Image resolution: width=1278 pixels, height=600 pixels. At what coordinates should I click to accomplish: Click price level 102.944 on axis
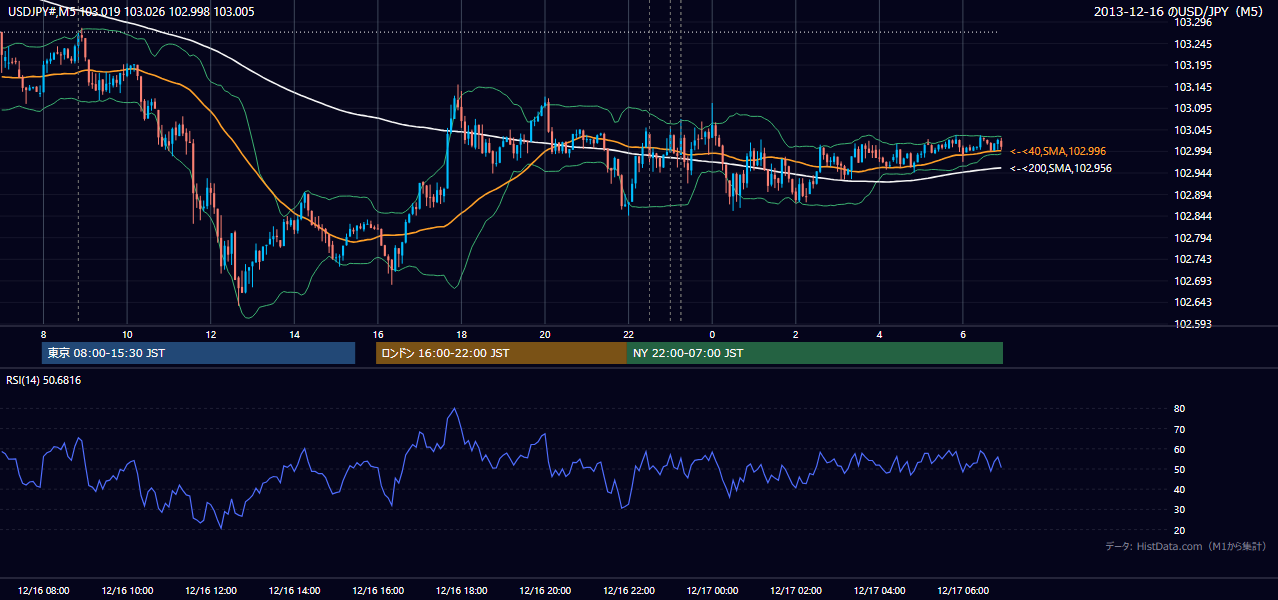1192,173
